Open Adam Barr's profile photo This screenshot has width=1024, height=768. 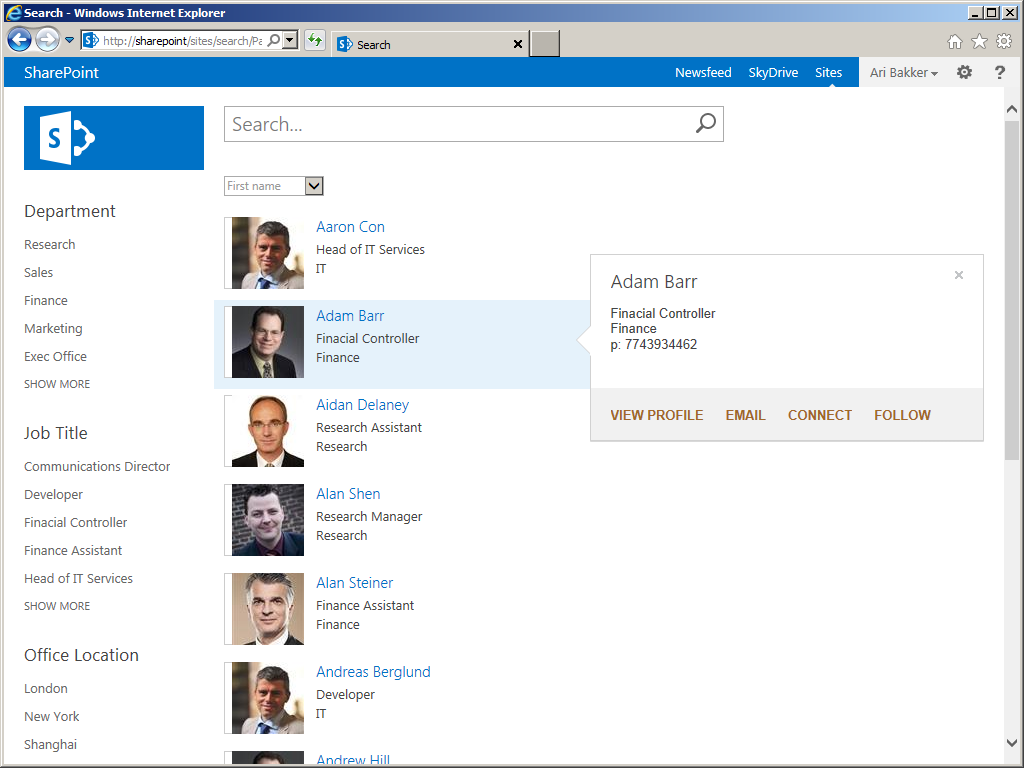coord(268,342)
